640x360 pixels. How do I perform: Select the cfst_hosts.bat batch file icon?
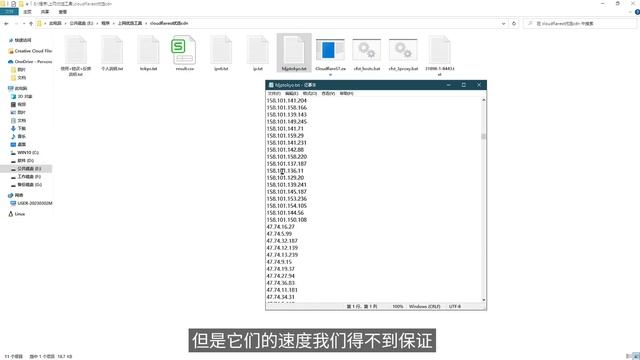(x=367, y=50)
